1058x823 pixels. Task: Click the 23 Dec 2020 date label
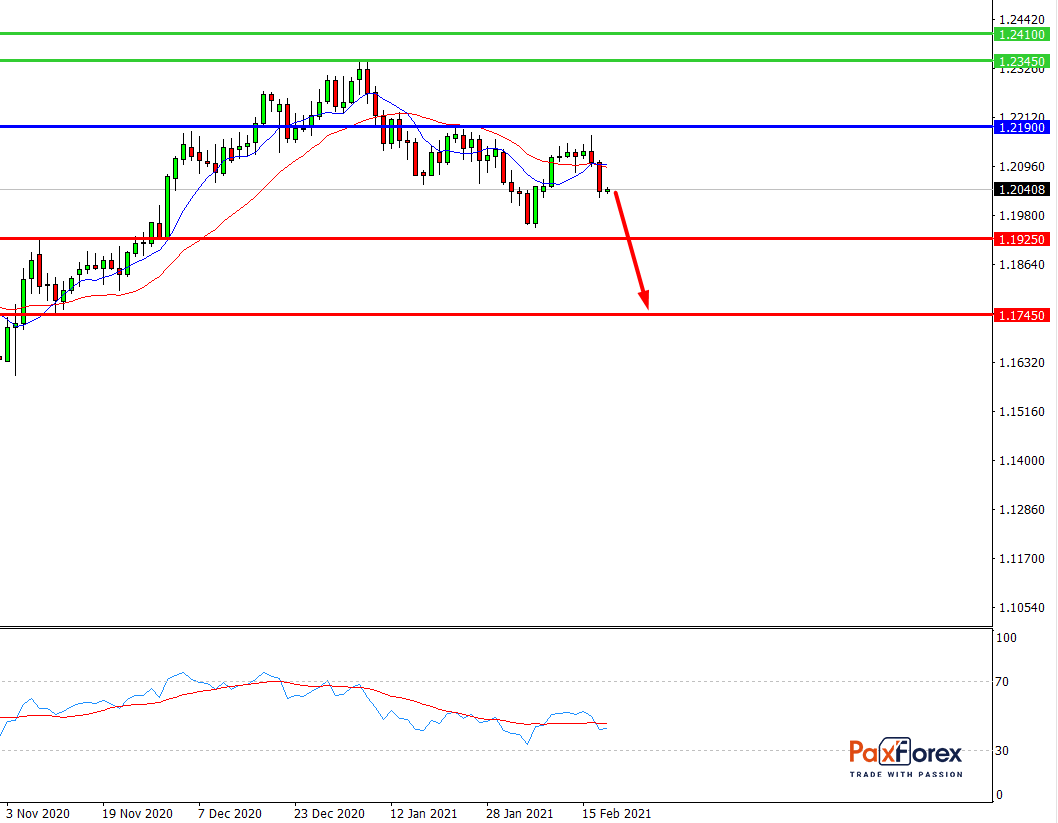(329, 814)
